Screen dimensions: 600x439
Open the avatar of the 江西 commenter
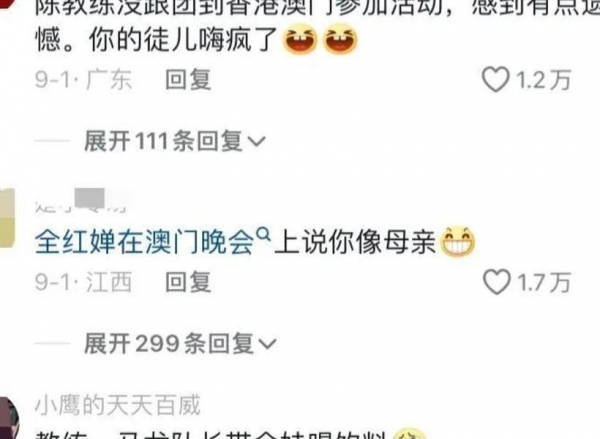[x=7, y=218]
